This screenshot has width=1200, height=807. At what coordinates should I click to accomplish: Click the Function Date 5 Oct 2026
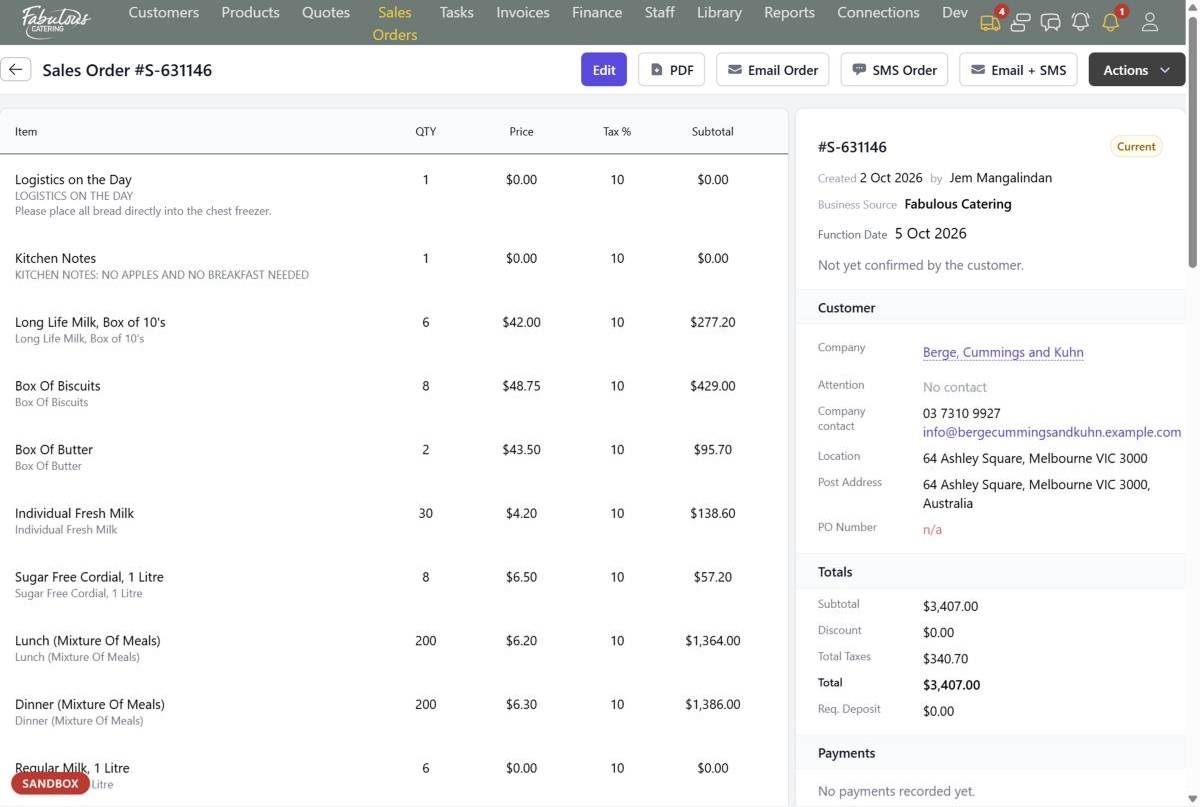point(930,233)
